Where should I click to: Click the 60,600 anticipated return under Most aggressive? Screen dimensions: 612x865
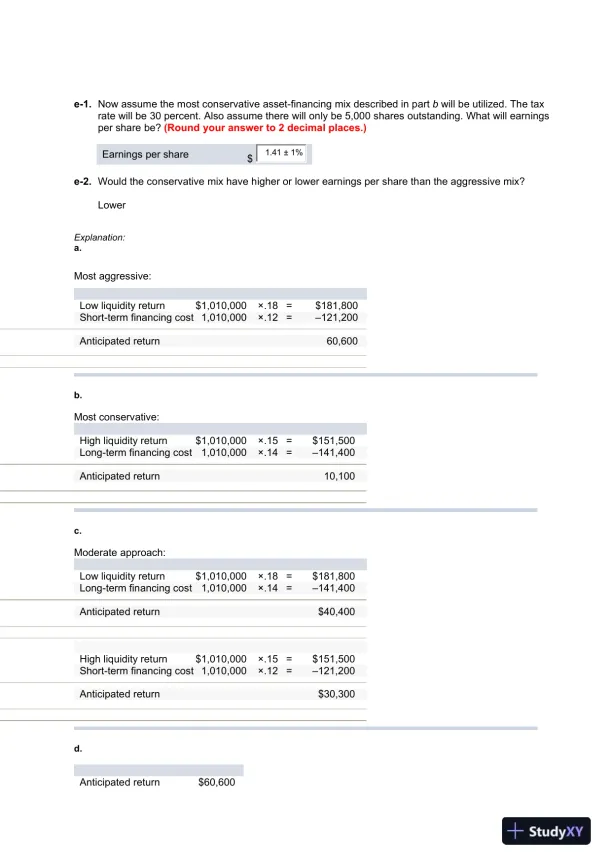pos(341,341)
